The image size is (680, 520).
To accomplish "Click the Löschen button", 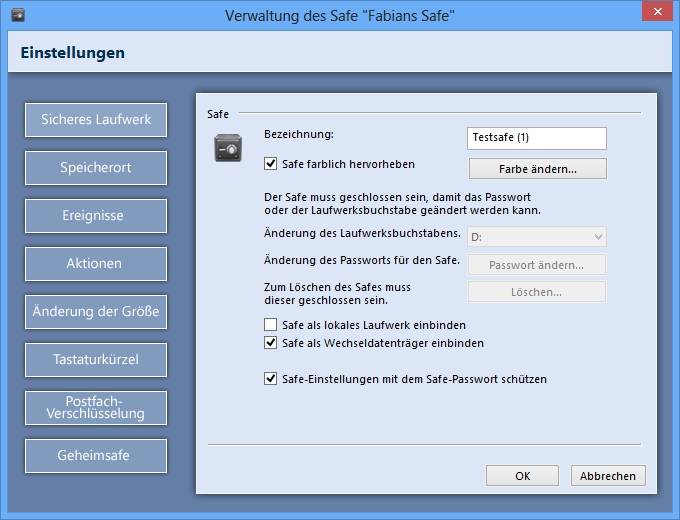I will tap(537, 292).
